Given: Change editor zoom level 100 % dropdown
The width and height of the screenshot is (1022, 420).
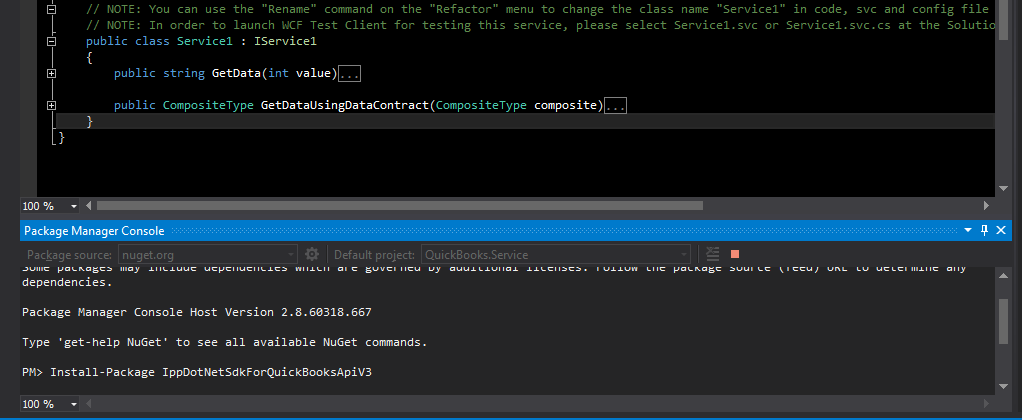Looking at the screenshot, I should [50, 206].
